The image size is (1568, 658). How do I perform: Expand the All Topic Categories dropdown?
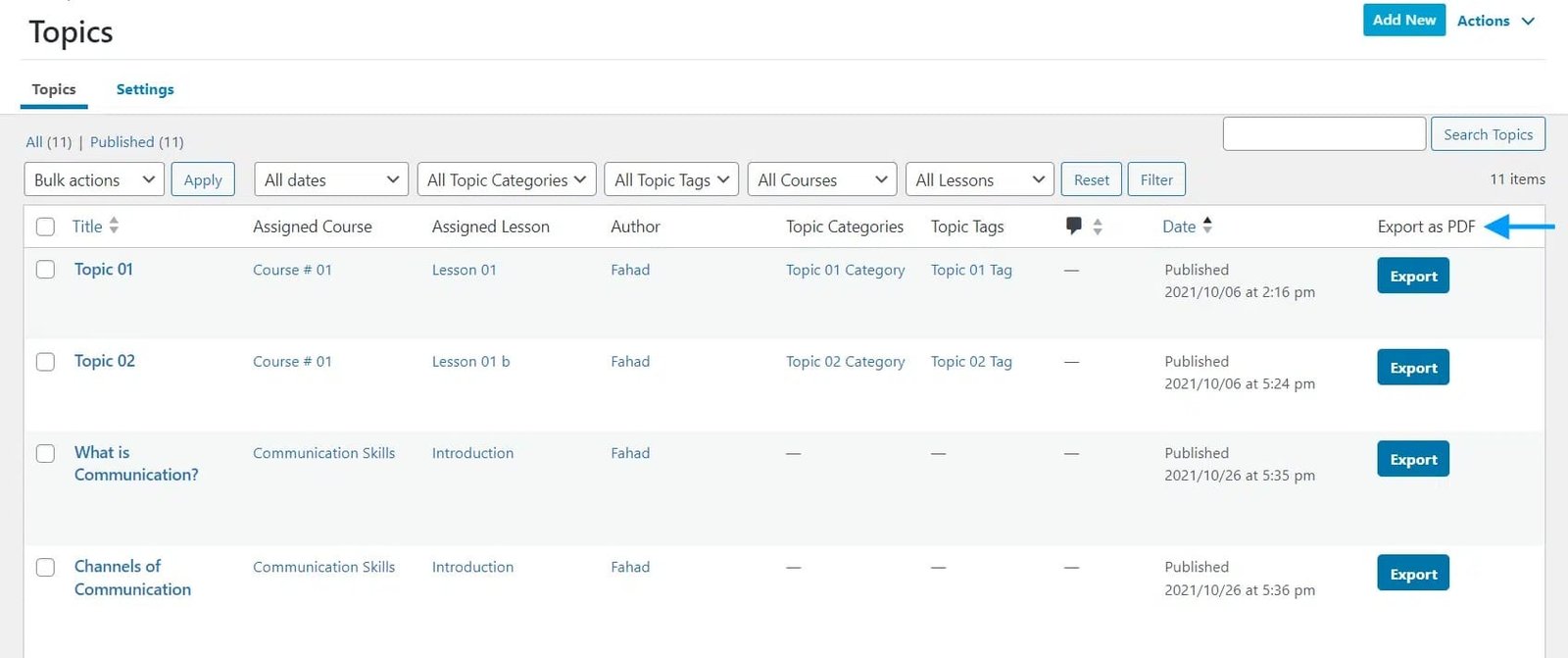507,179
